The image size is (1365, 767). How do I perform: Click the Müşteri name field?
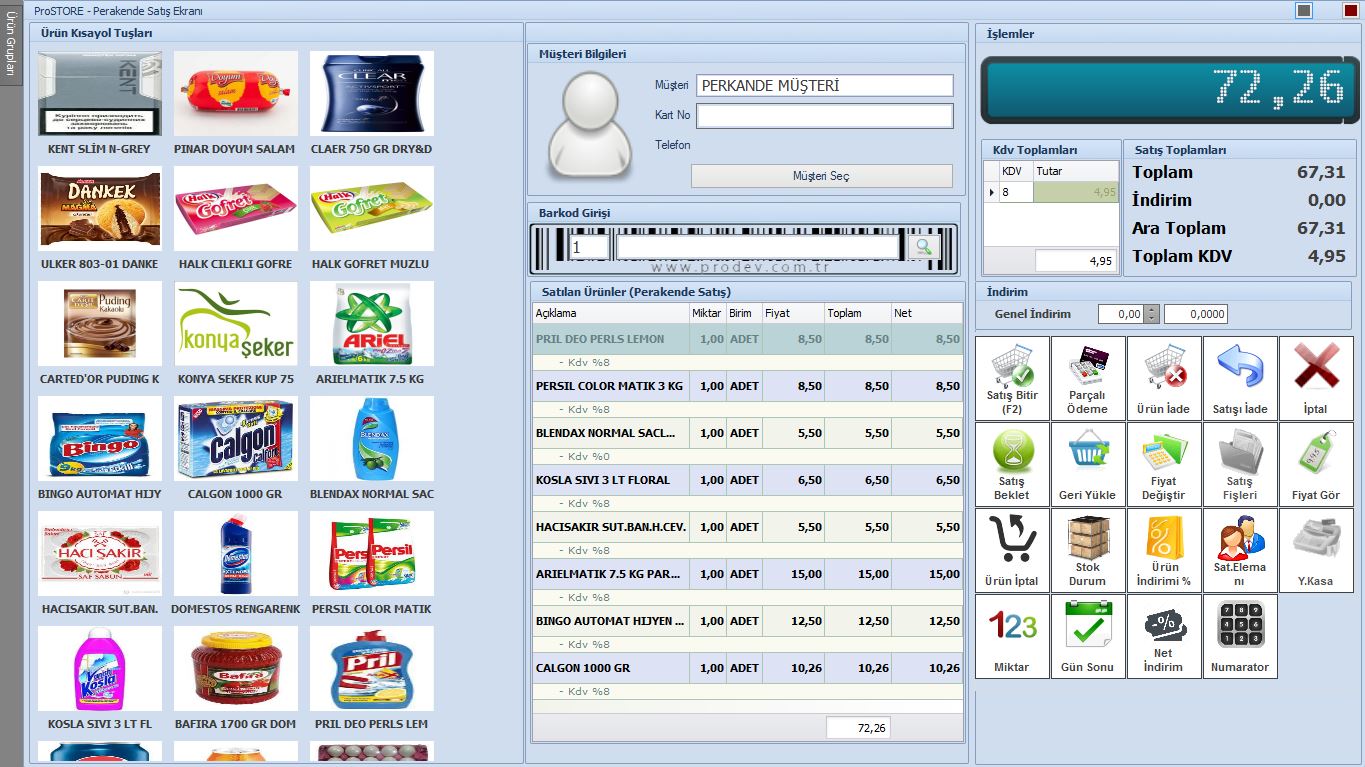pyautogui.click(x=825, y=86)
